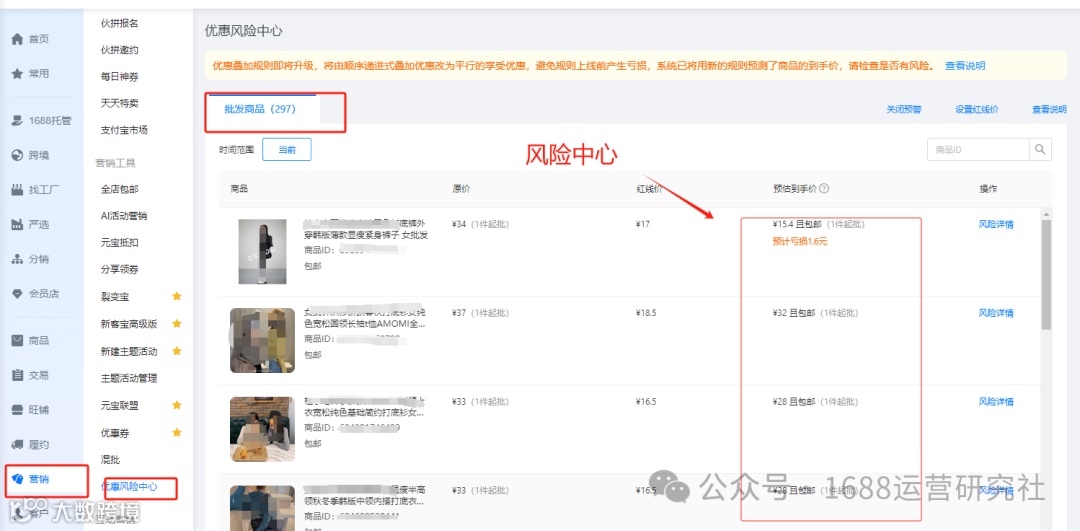
Task: Click the 分销 network icon
Action: coord(17,260)
